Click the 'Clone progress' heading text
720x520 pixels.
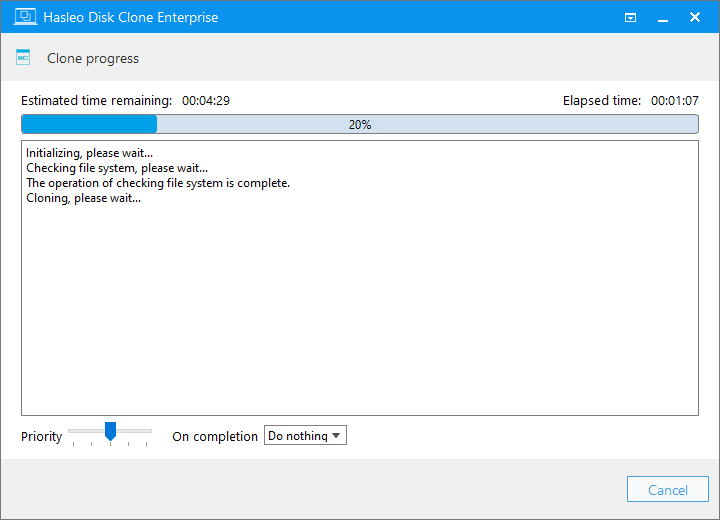(93, 58)
